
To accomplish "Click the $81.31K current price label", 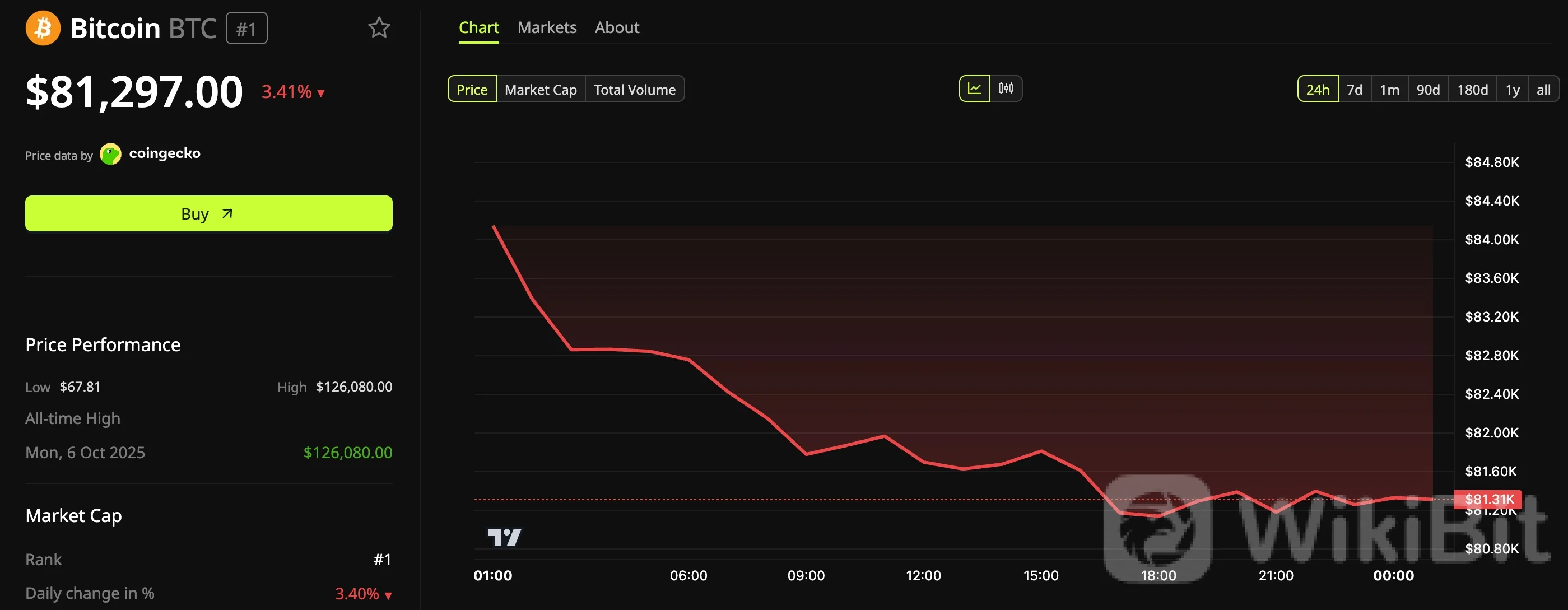I will tap(1488, 499).
